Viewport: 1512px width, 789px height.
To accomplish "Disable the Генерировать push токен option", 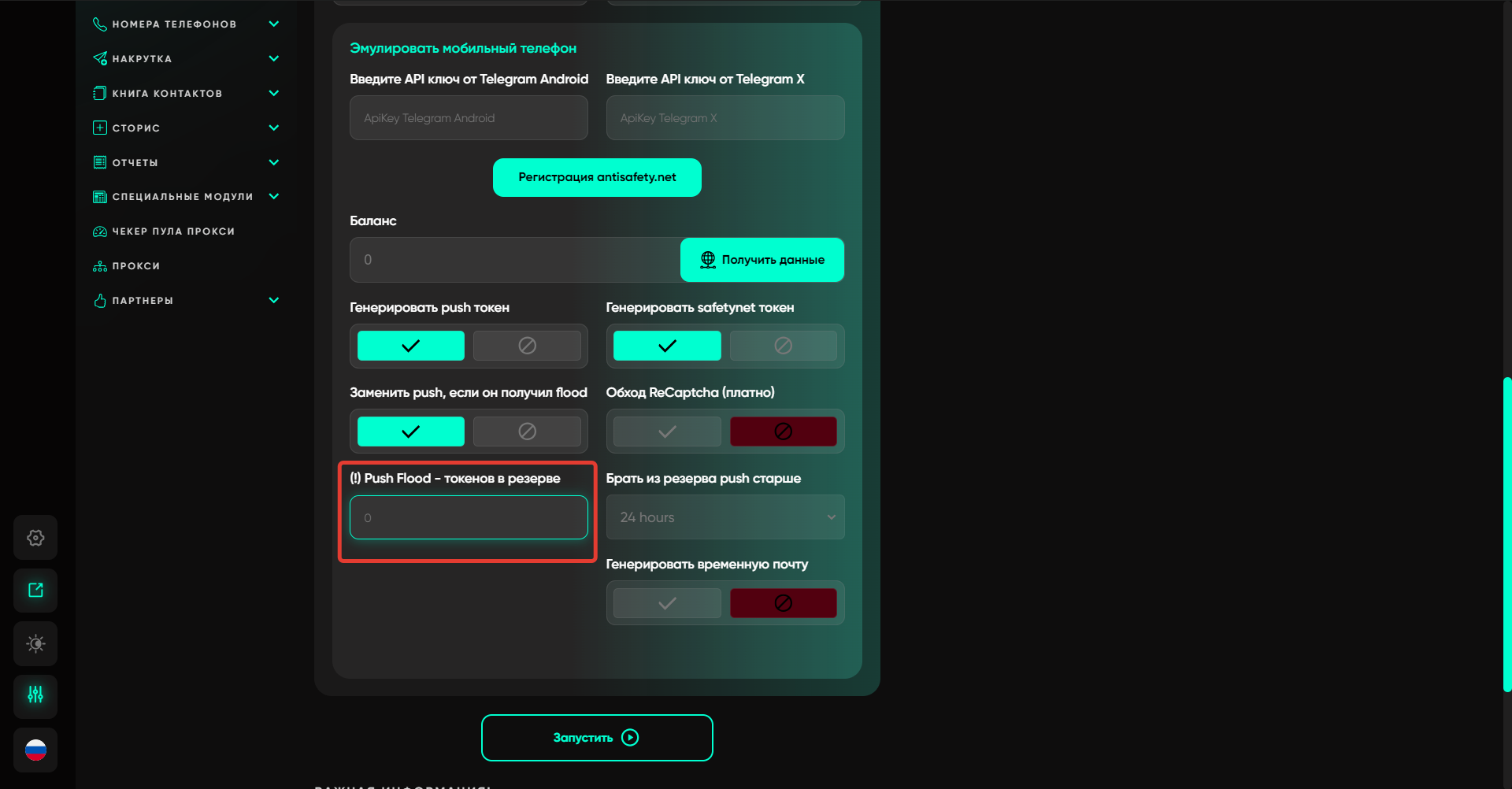I will coord(527,346).
